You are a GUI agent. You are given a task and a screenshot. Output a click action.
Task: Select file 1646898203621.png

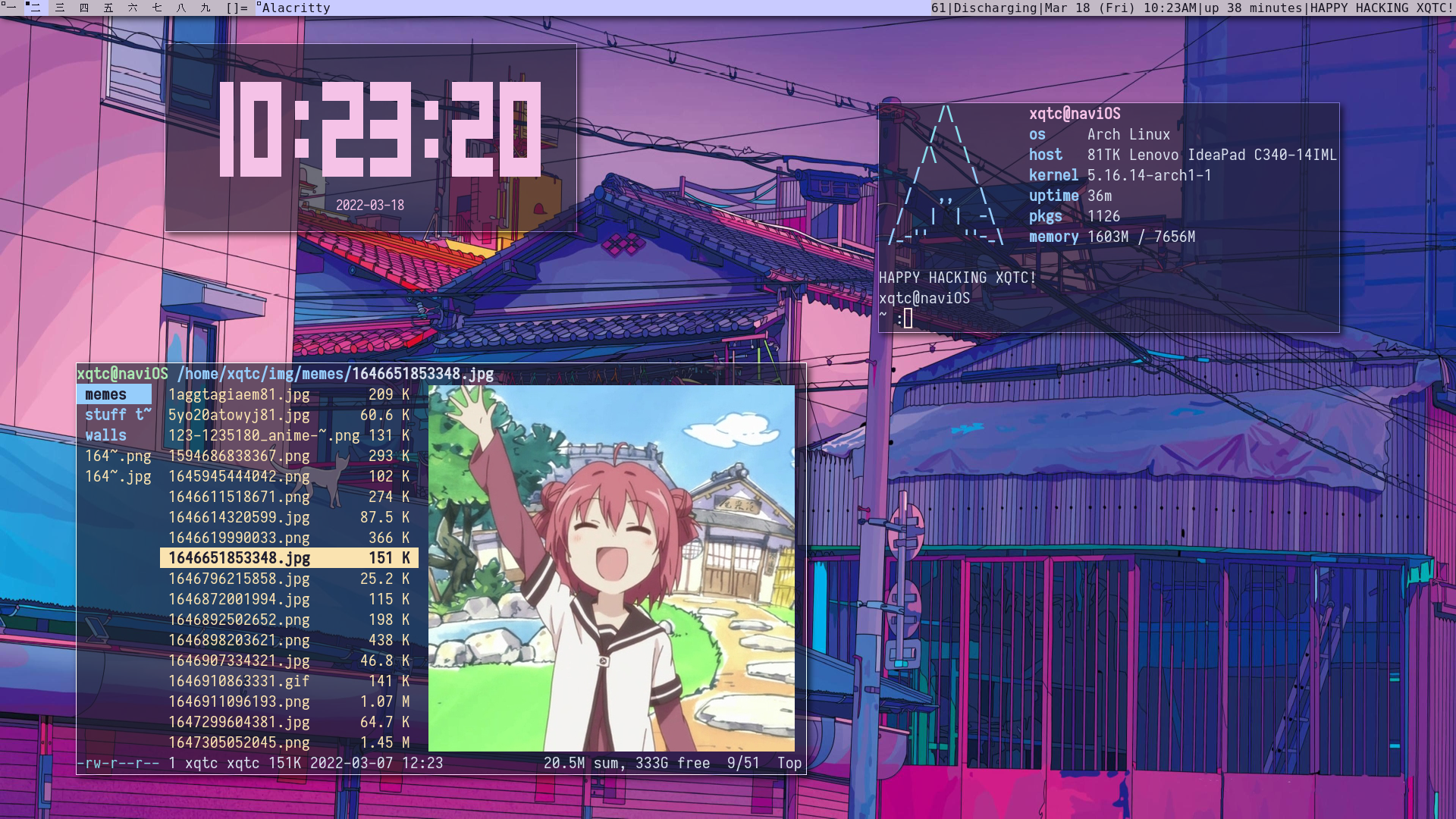point(289,640)
